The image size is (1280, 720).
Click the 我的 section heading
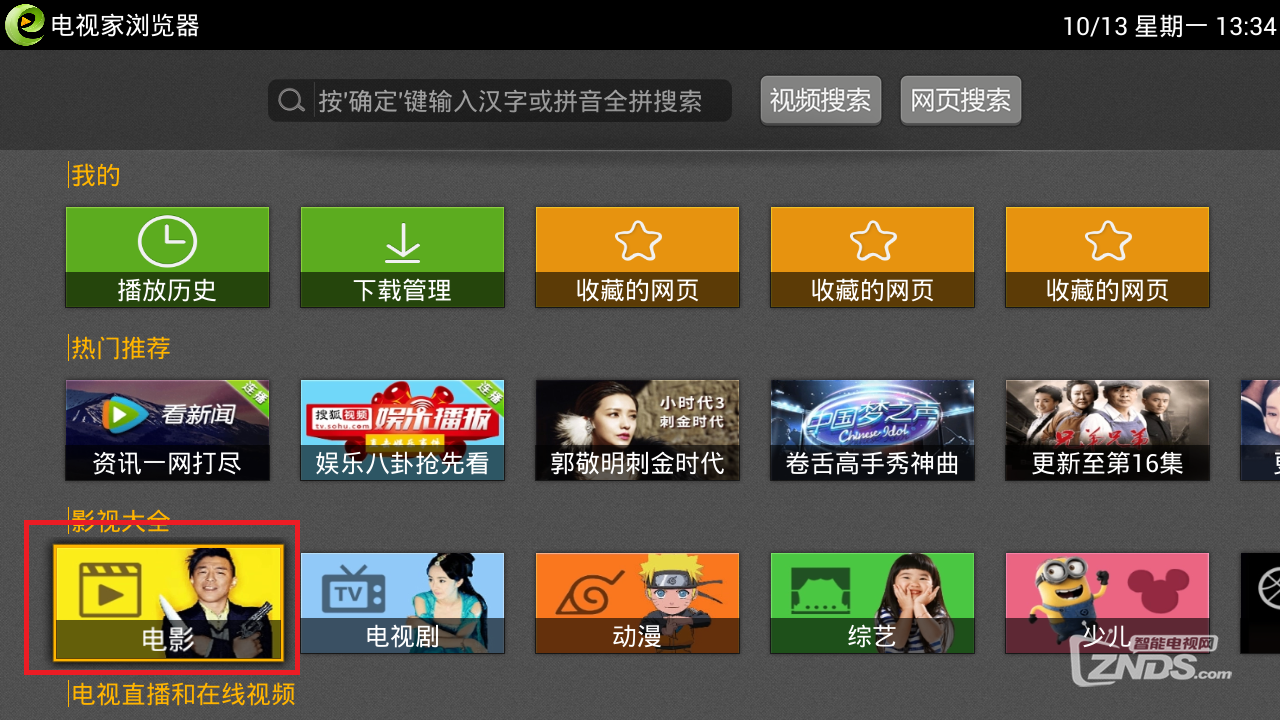point(95,176)
